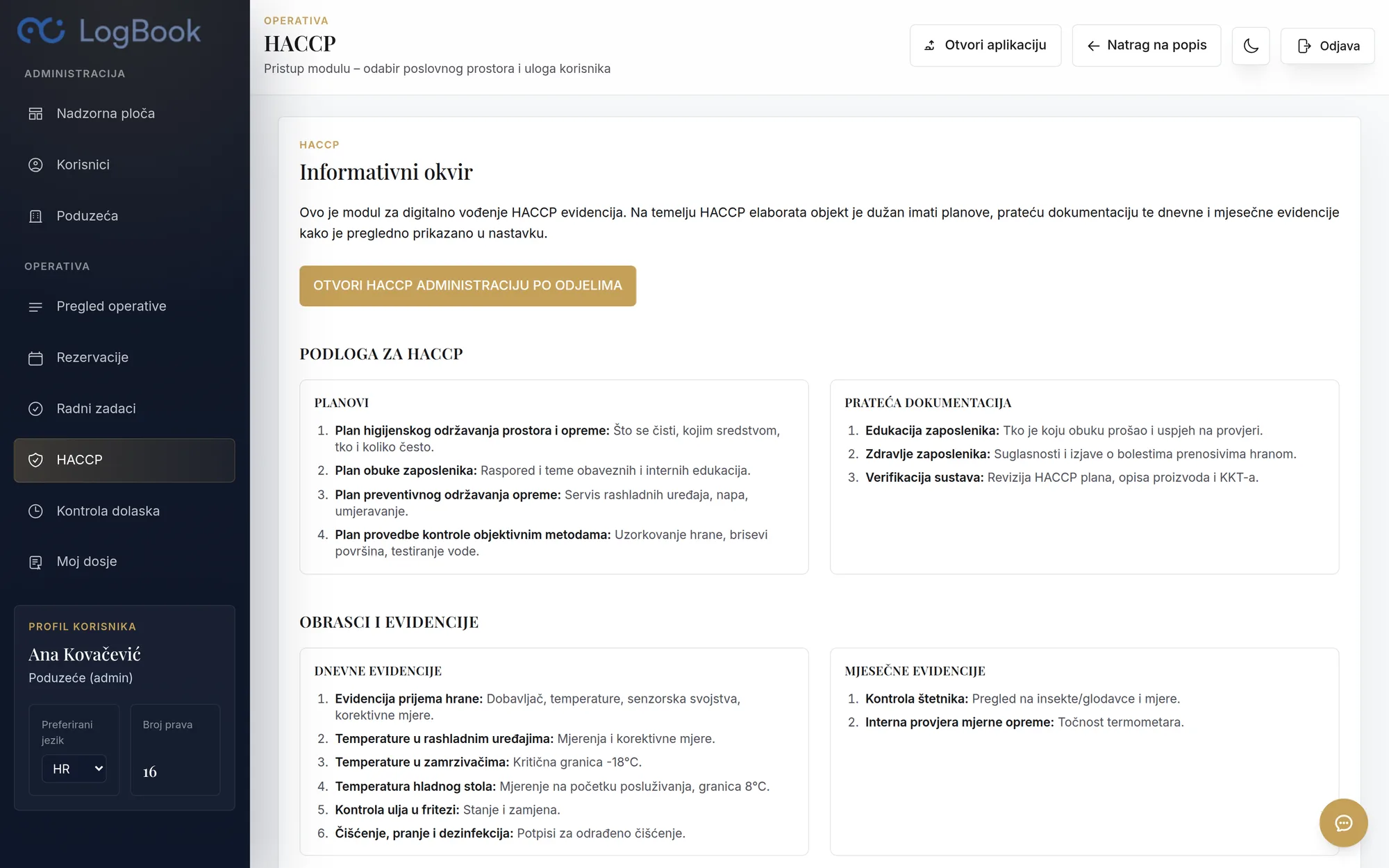Click the Preferirani jezik label
1389x868 pixels.
(67, 733)
